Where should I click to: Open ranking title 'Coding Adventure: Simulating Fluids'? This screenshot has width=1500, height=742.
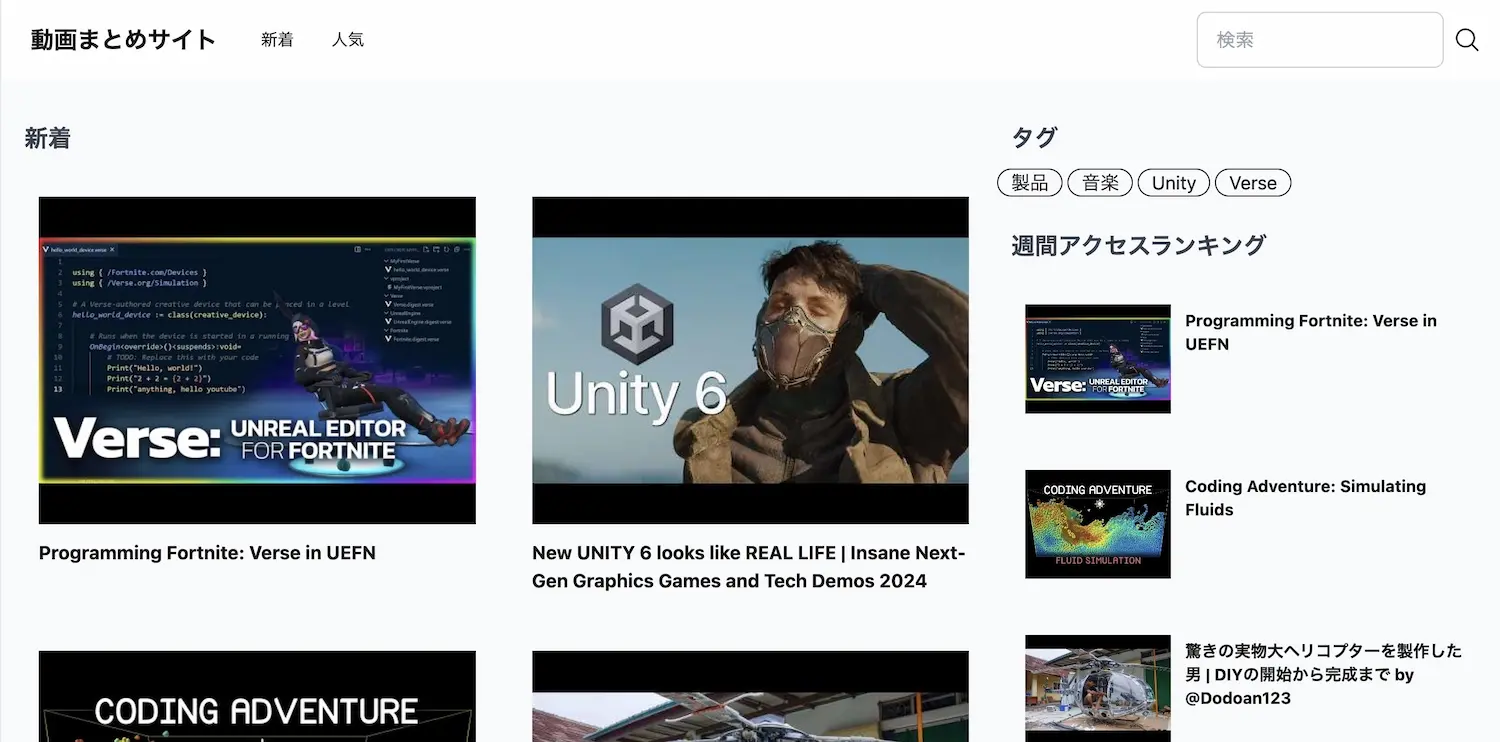tap(1305, 498)
